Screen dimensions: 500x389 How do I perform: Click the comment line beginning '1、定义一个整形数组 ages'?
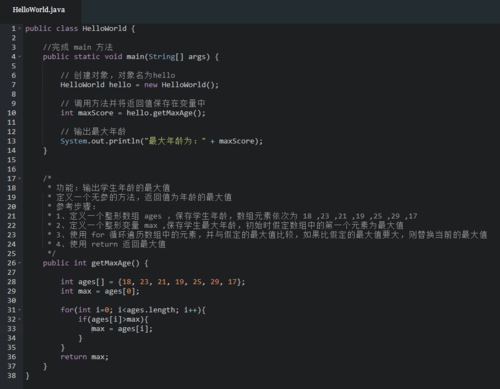point(232,216)
